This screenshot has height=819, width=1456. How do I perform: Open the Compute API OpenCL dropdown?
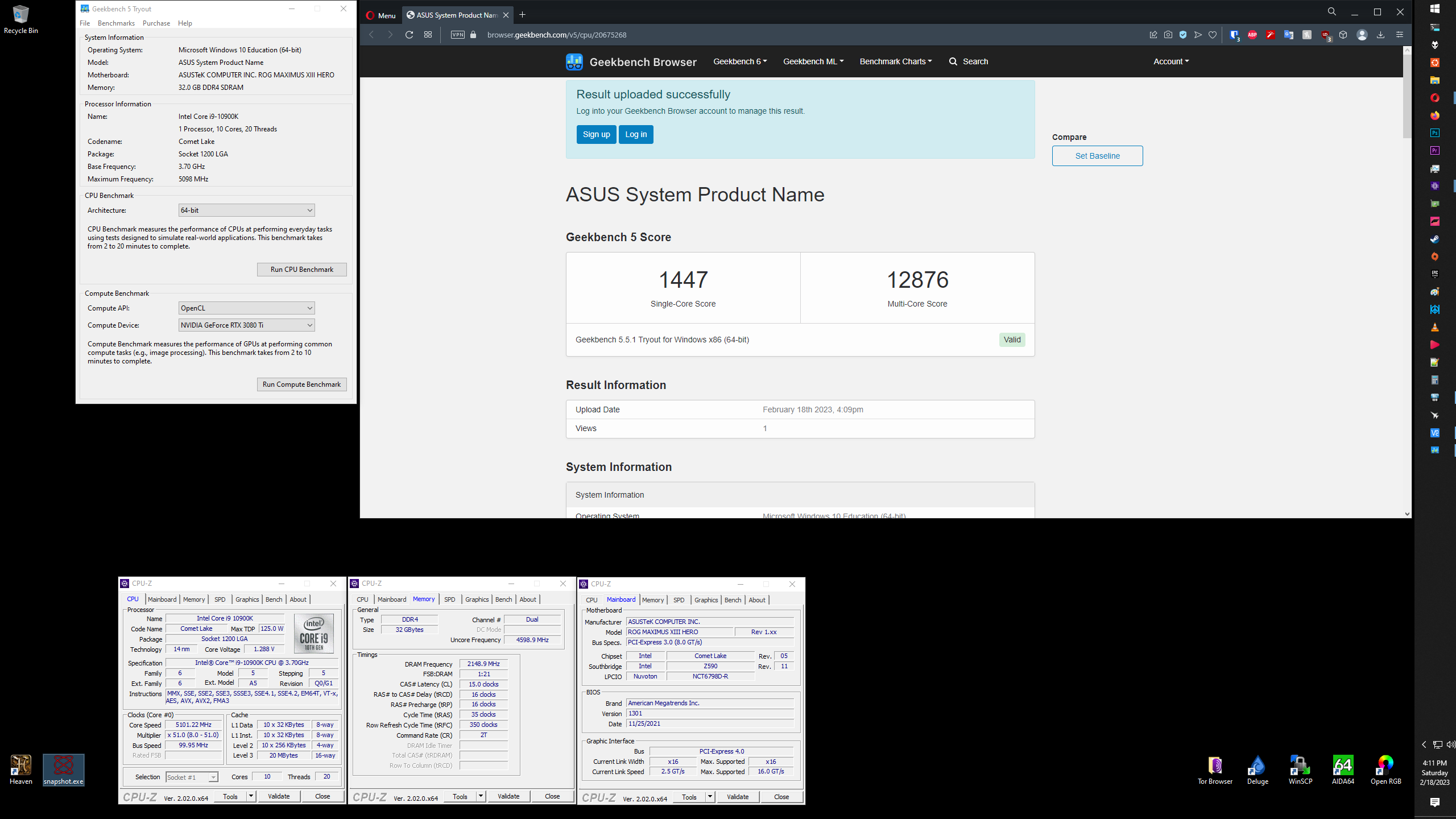click(246, 308)
